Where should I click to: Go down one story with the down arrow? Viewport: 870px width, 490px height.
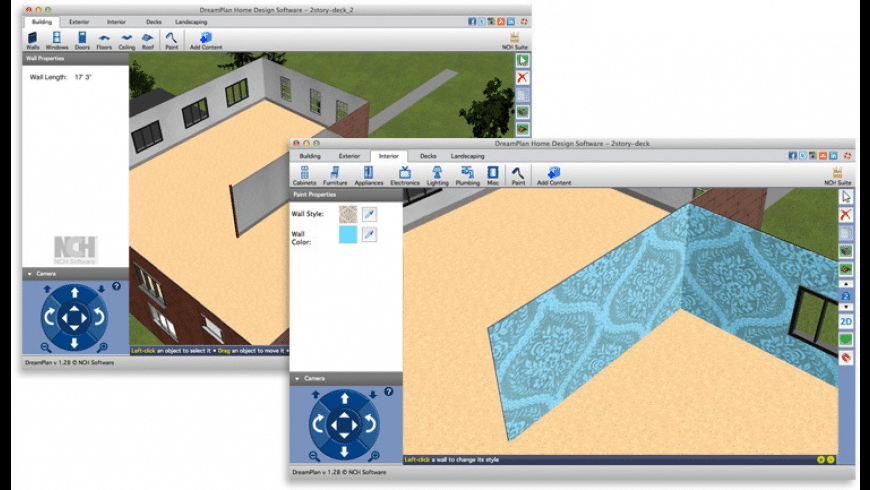846,307
